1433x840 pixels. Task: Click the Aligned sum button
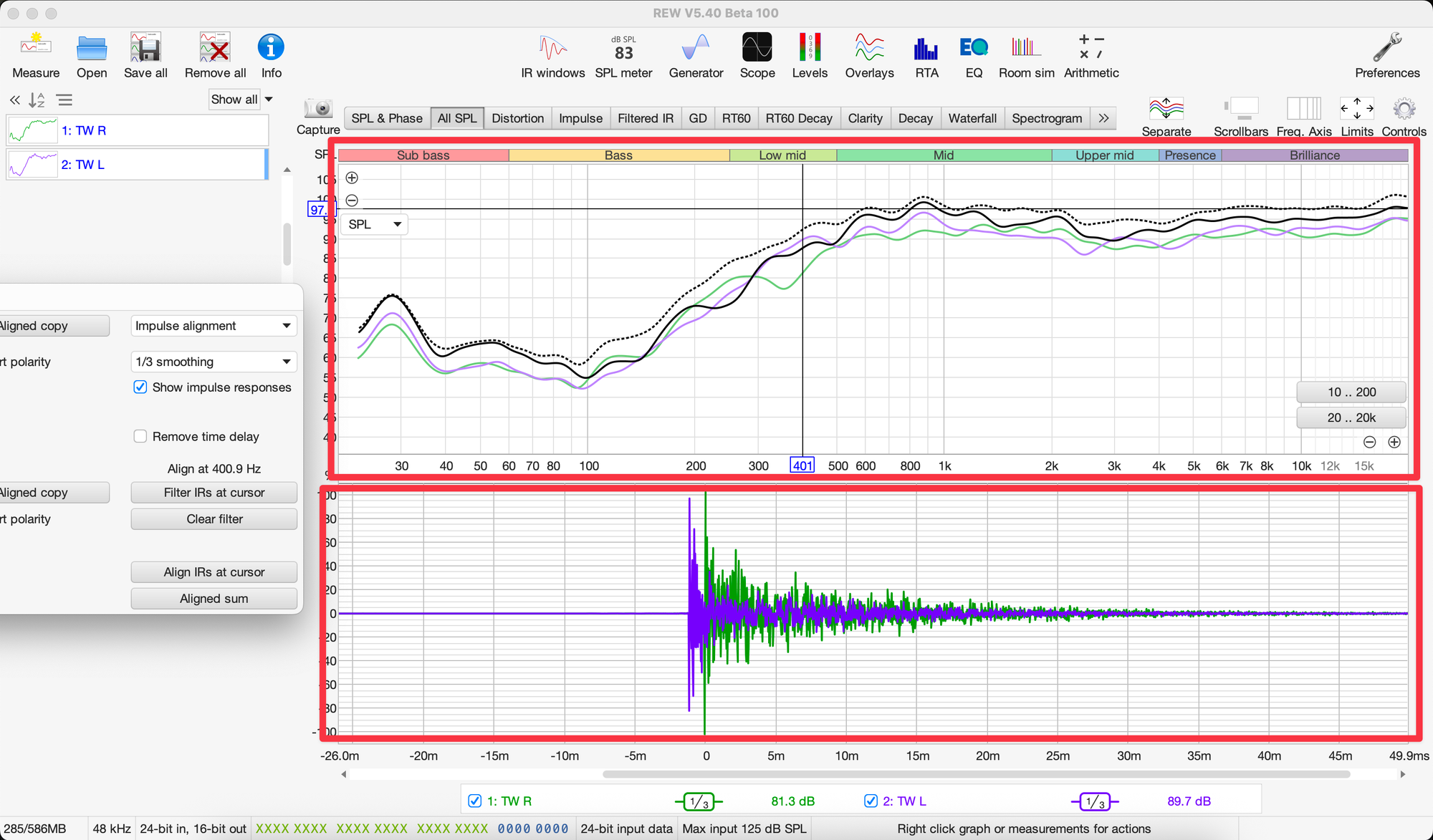214,599
